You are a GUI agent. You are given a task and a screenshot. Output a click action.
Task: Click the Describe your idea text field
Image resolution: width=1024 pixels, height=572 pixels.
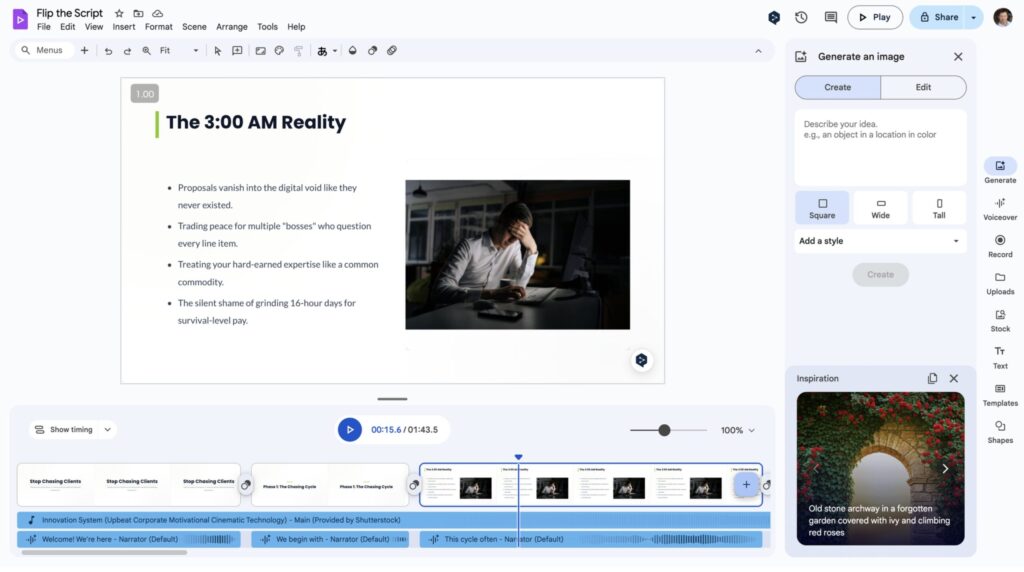880,145
